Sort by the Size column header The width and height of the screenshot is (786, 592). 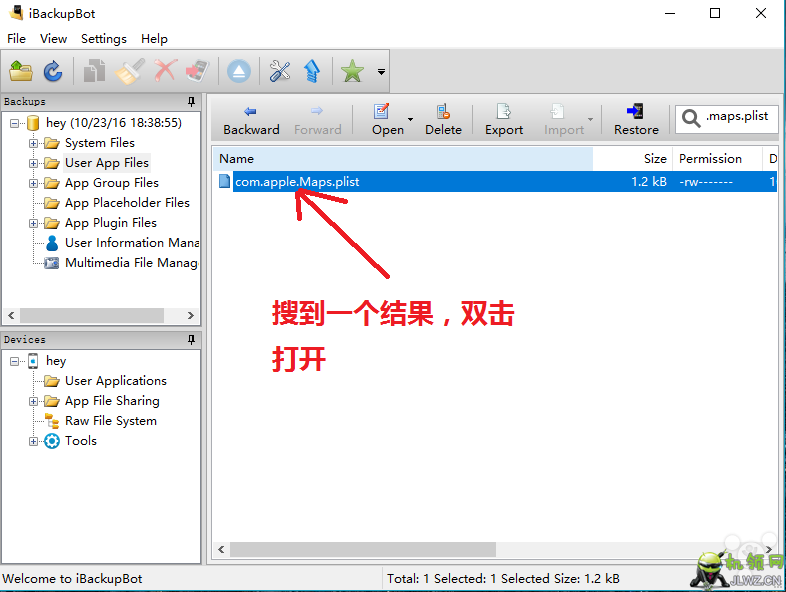(632, 159)
